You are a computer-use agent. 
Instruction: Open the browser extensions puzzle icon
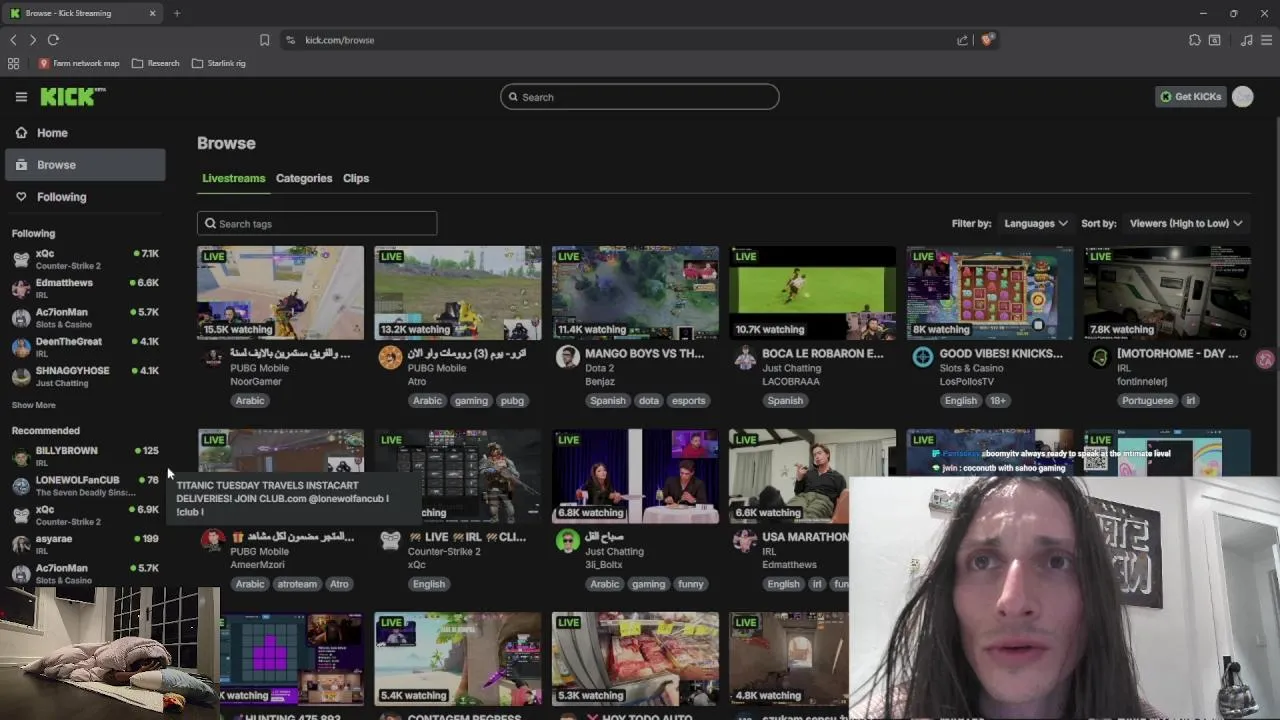[x=1194, y=40]
